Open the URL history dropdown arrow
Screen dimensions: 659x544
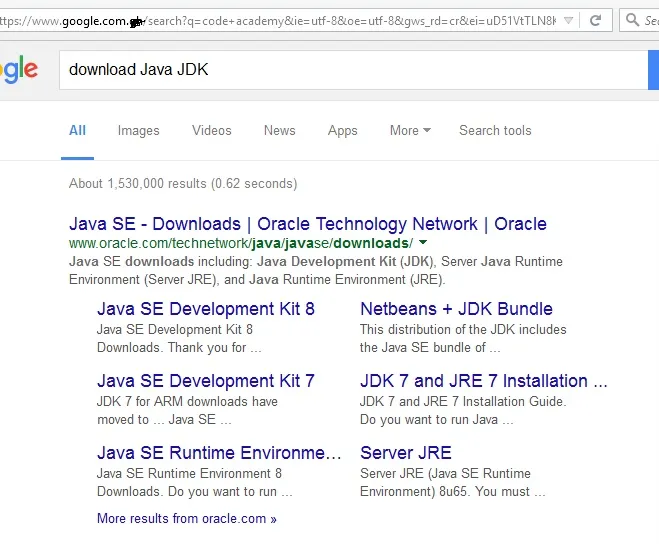(568, 20)
